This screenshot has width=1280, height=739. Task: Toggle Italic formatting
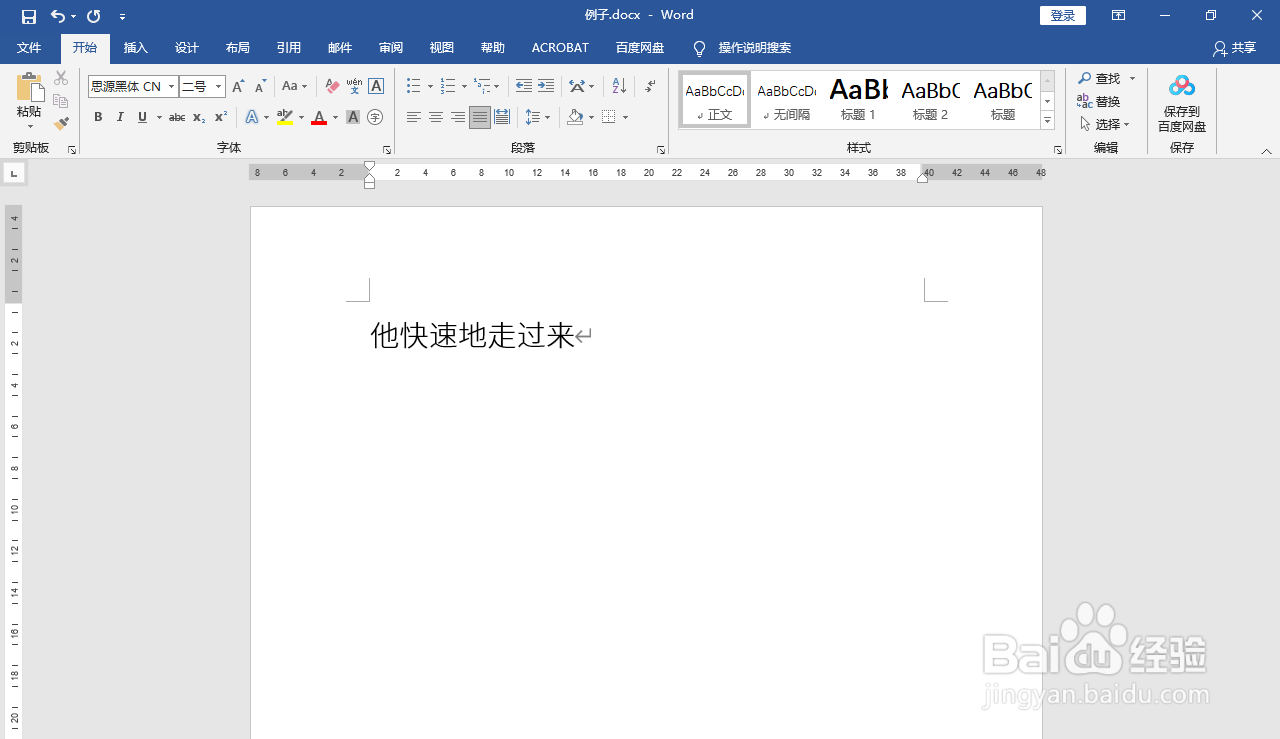coord(120,118)
